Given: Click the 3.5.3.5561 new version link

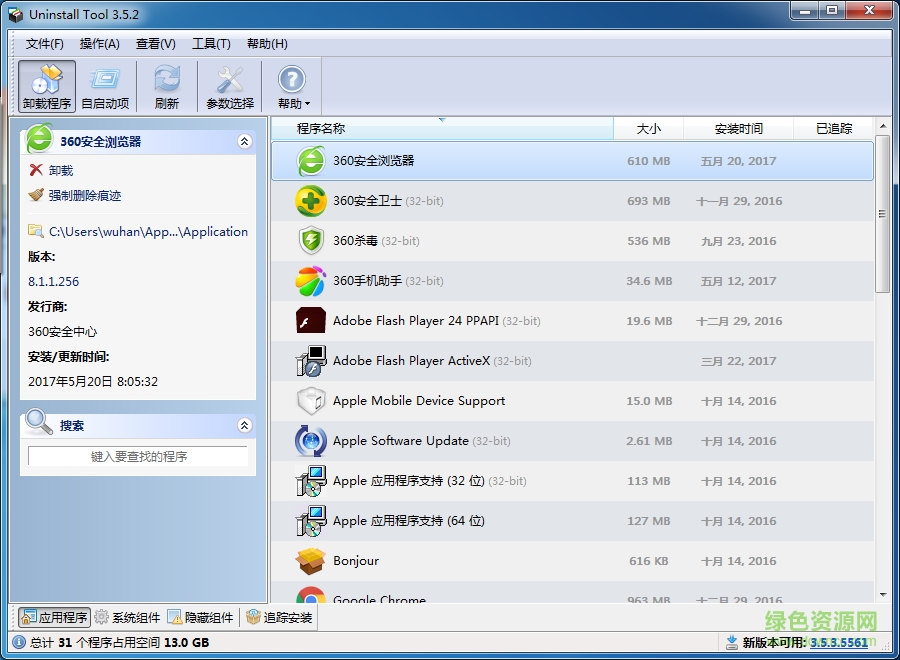Looking at the screenshot, I should 838,644.
